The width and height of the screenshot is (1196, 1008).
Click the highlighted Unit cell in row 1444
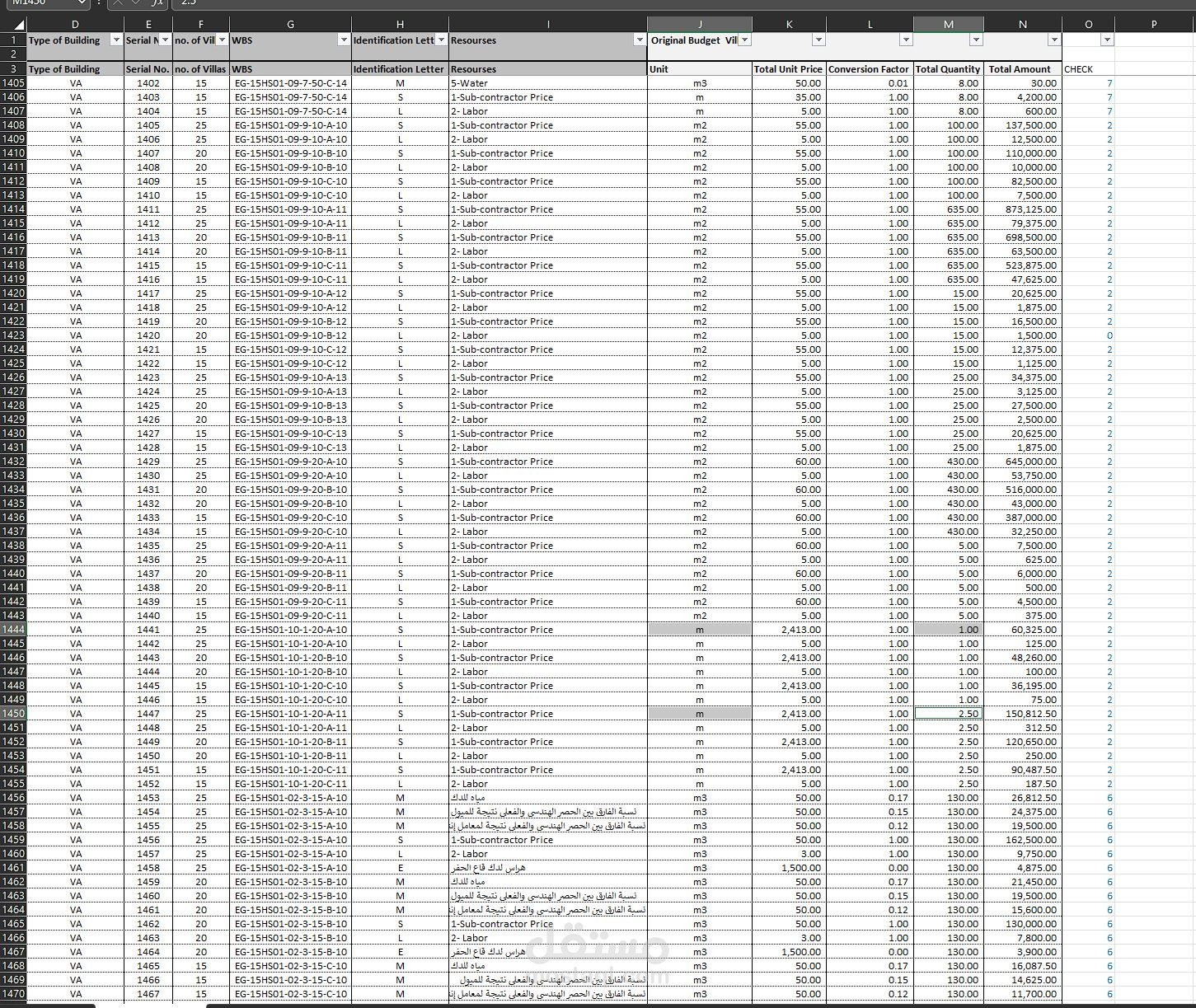pyautogui.click(x=700, y=630)
